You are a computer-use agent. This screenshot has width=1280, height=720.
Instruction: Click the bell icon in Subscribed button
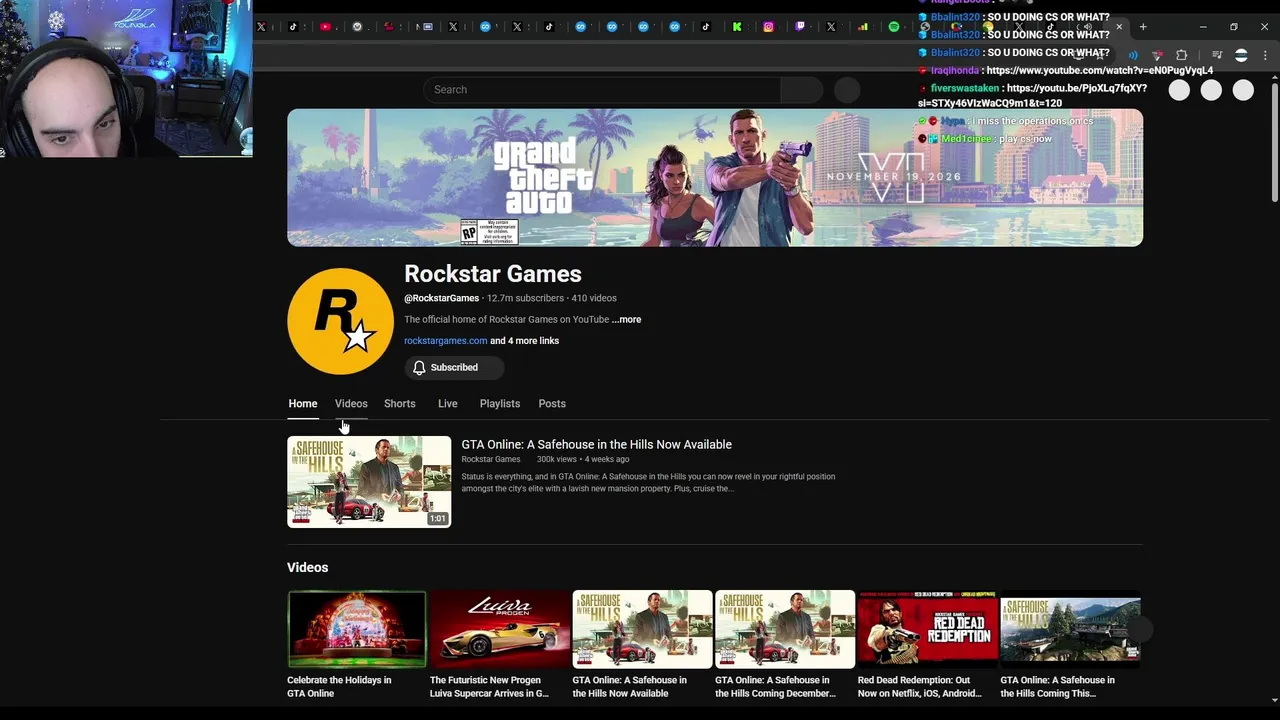[x=419, y=368]
